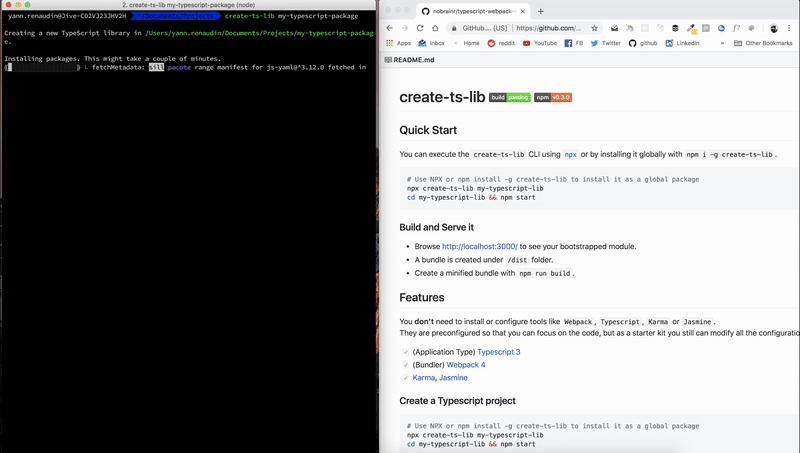Open a new browser tab

541,11
